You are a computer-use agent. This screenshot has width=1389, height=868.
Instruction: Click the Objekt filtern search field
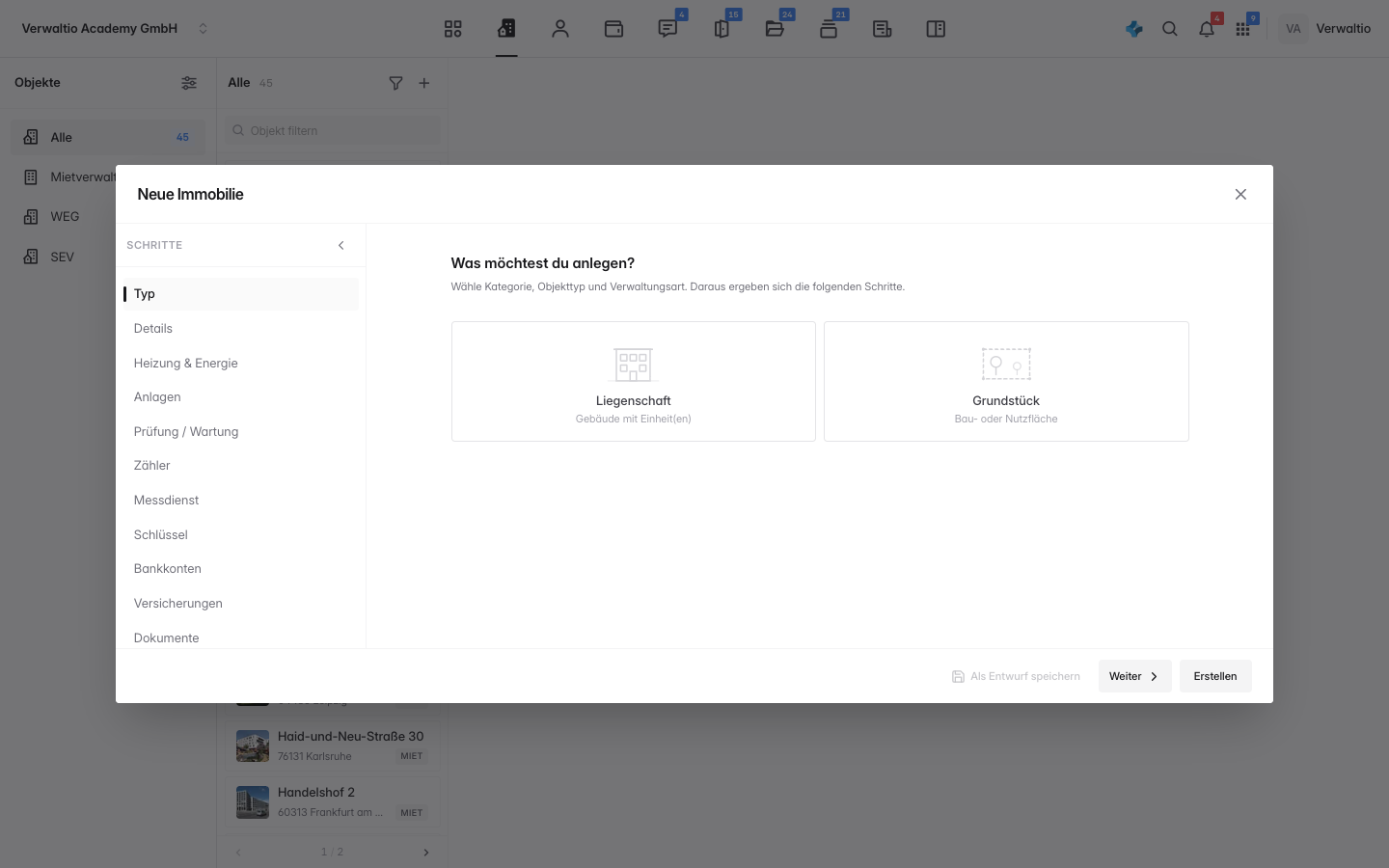pyautogui.click(x=334, y=130)
